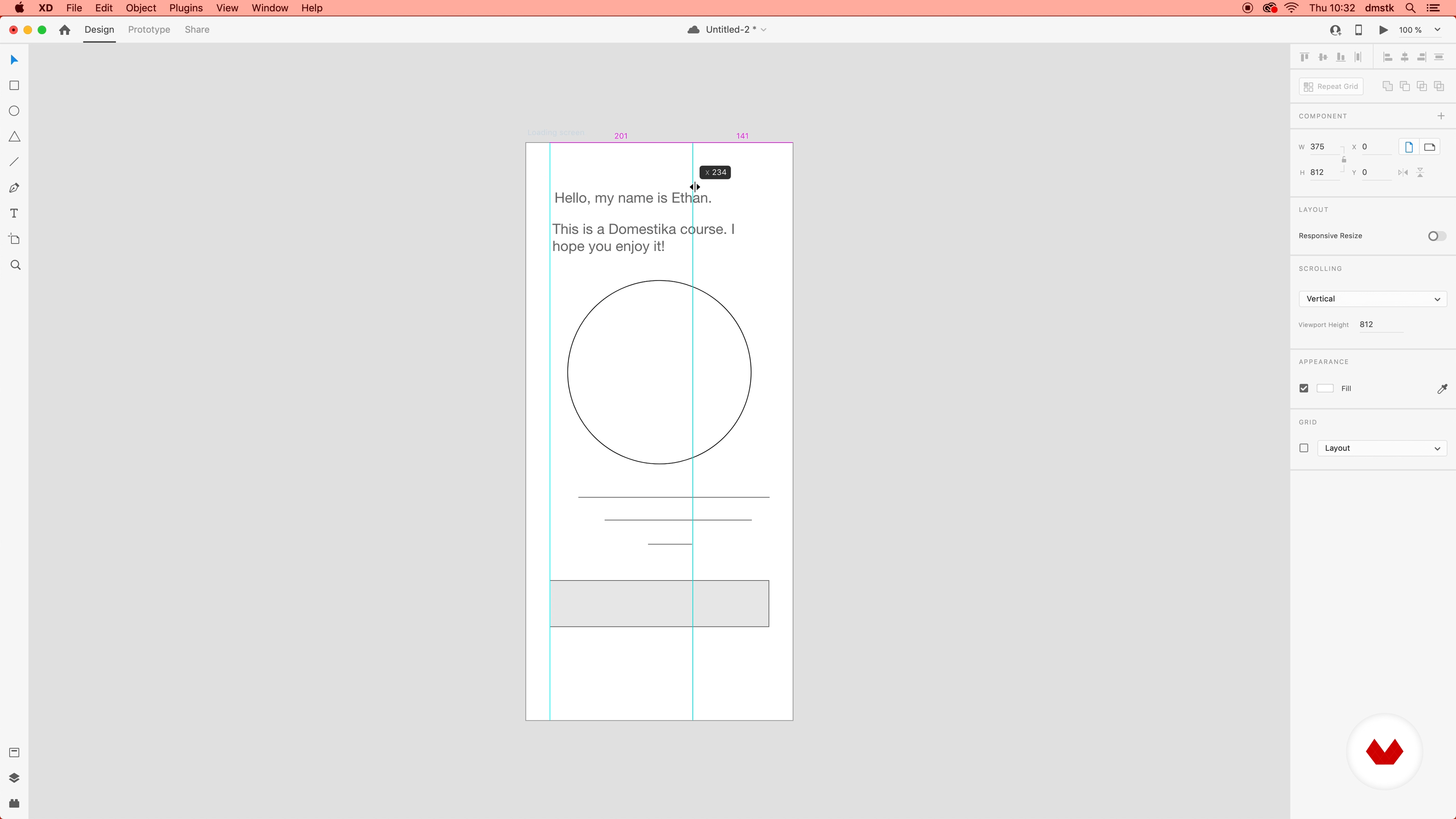Click the flip horizontally icon
Screen dimensions: 1456x819
1403,173
